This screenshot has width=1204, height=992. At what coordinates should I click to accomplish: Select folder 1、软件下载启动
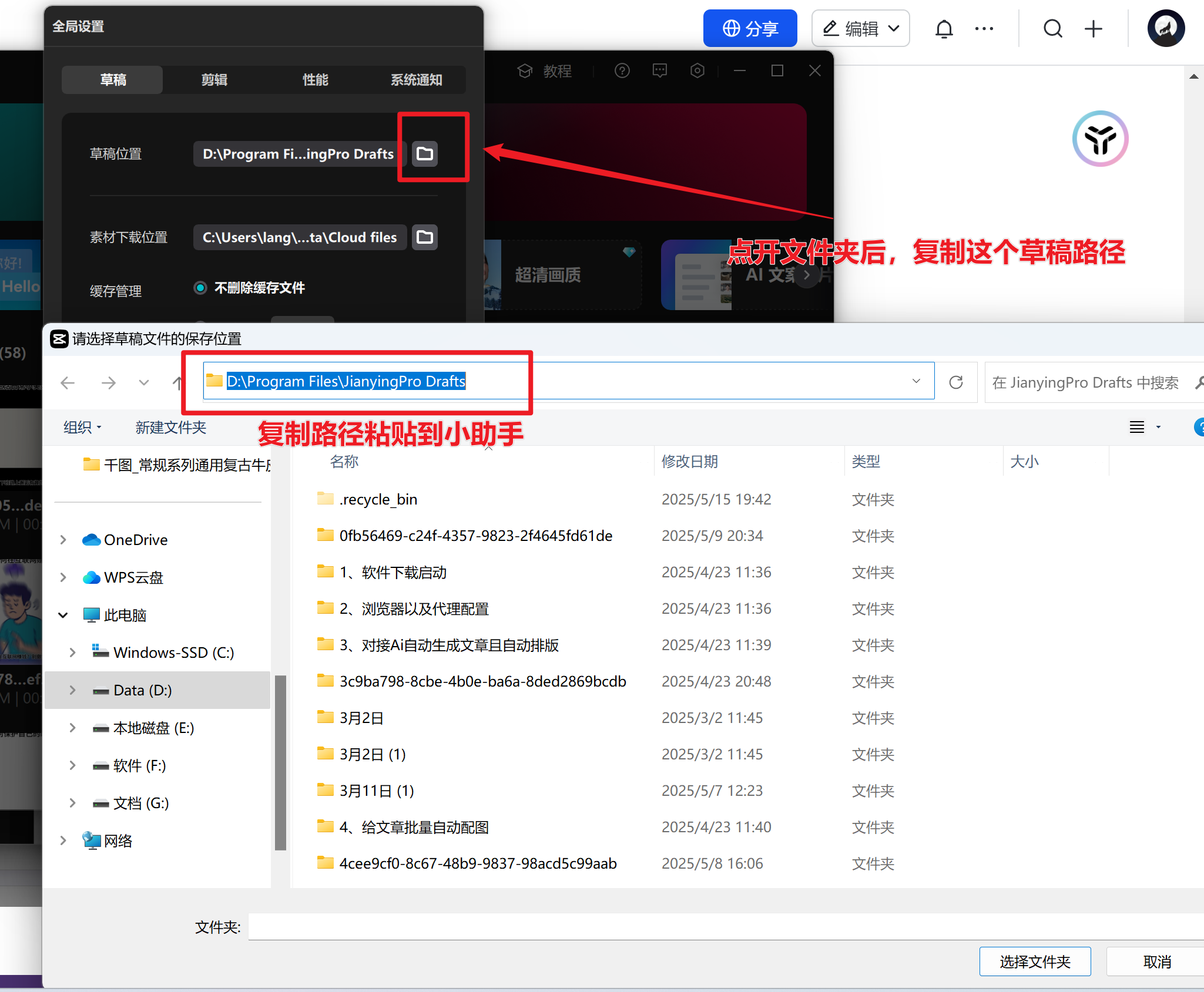point(382,572)
